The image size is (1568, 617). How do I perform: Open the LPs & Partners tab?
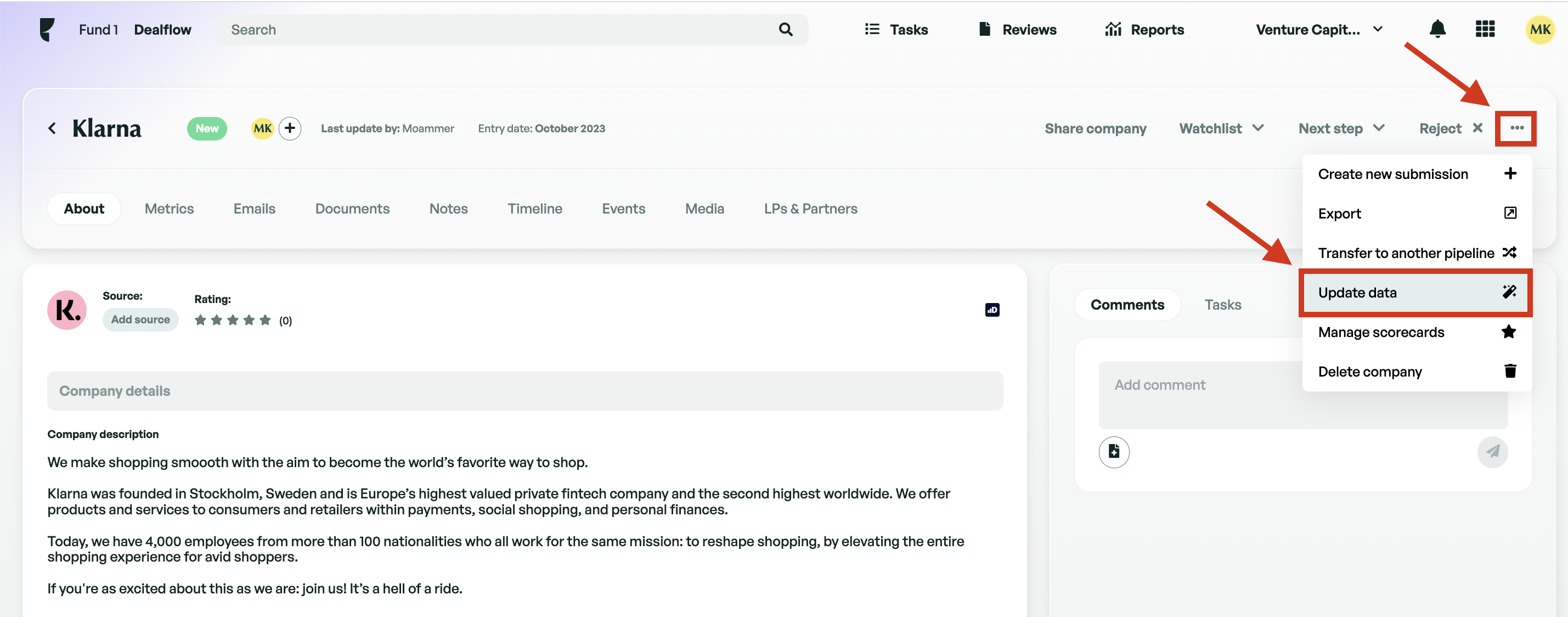pyautogui.click(x=810, y=208)
